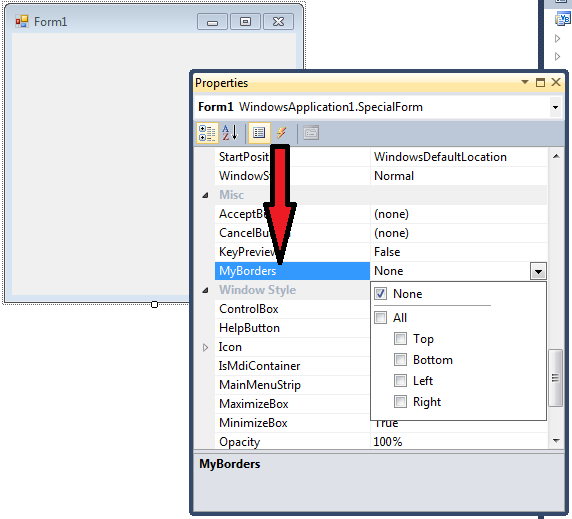572x519 pixels.
Task: Click the (none) value for CancelButton
Action: click(391, 233)
